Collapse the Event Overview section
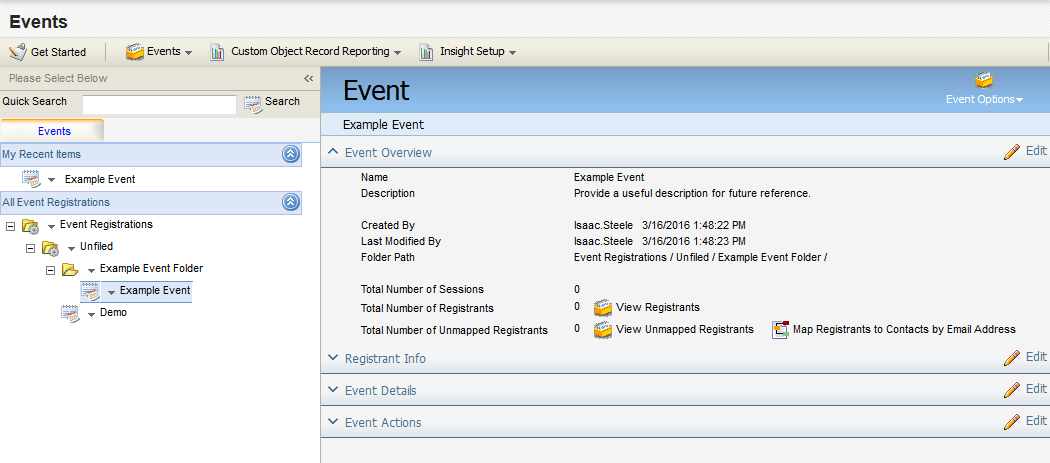 tap(333, 152)
